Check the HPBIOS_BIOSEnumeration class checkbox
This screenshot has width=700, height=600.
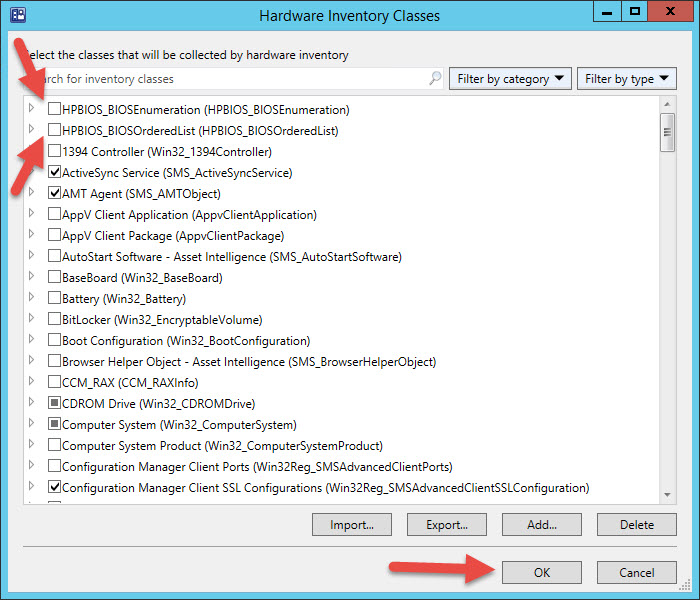pos(54,110)
